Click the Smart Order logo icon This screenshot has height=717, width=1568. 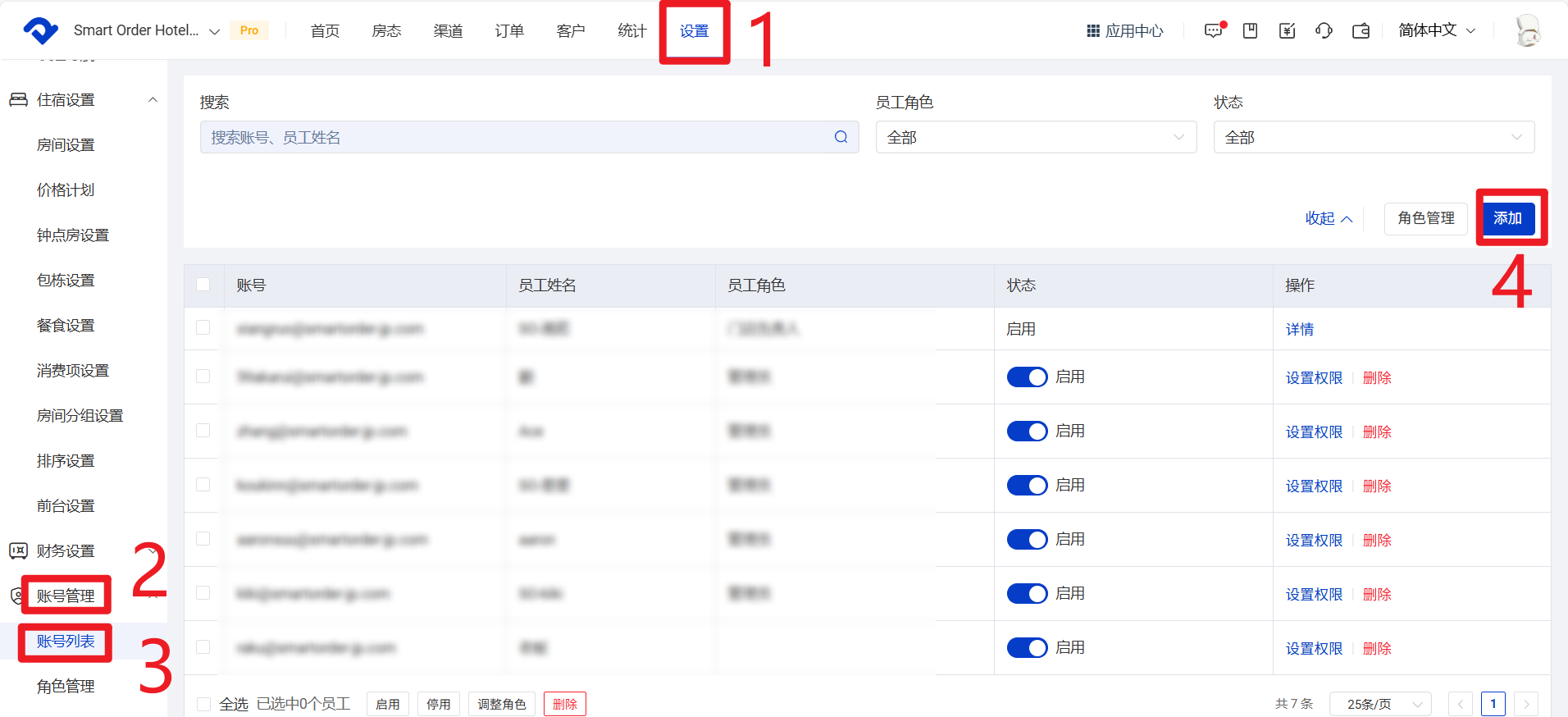point(40,30)
